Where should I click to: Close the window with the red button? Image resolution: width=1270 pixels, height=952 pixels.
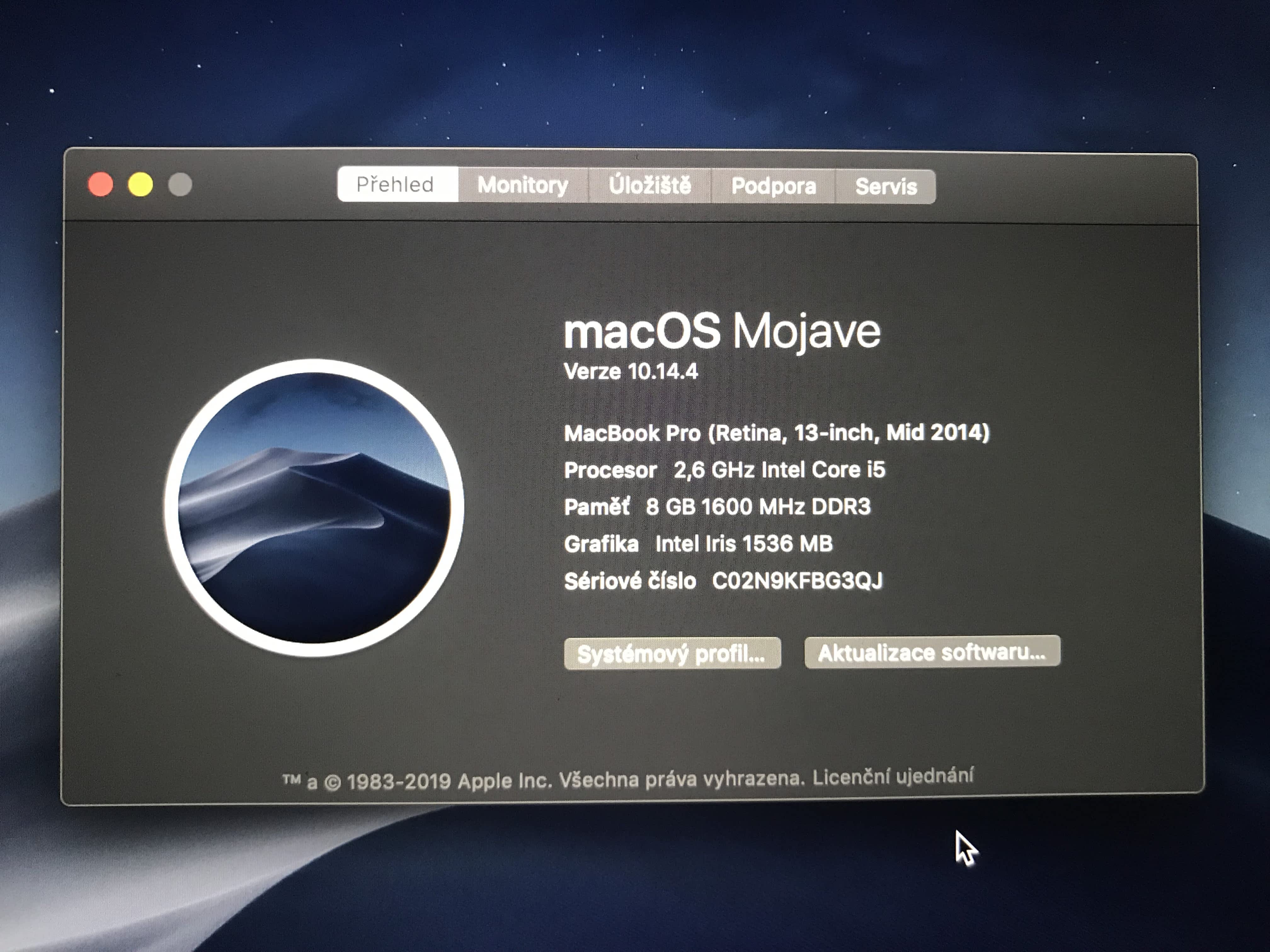pyautogui.click(x=100, y=185)
